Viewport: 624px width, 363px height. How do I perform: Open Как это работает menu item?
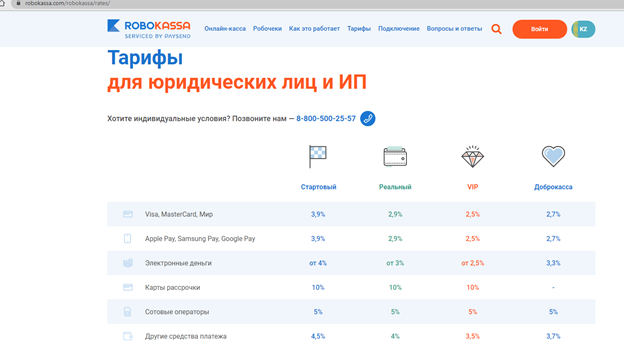314,29
